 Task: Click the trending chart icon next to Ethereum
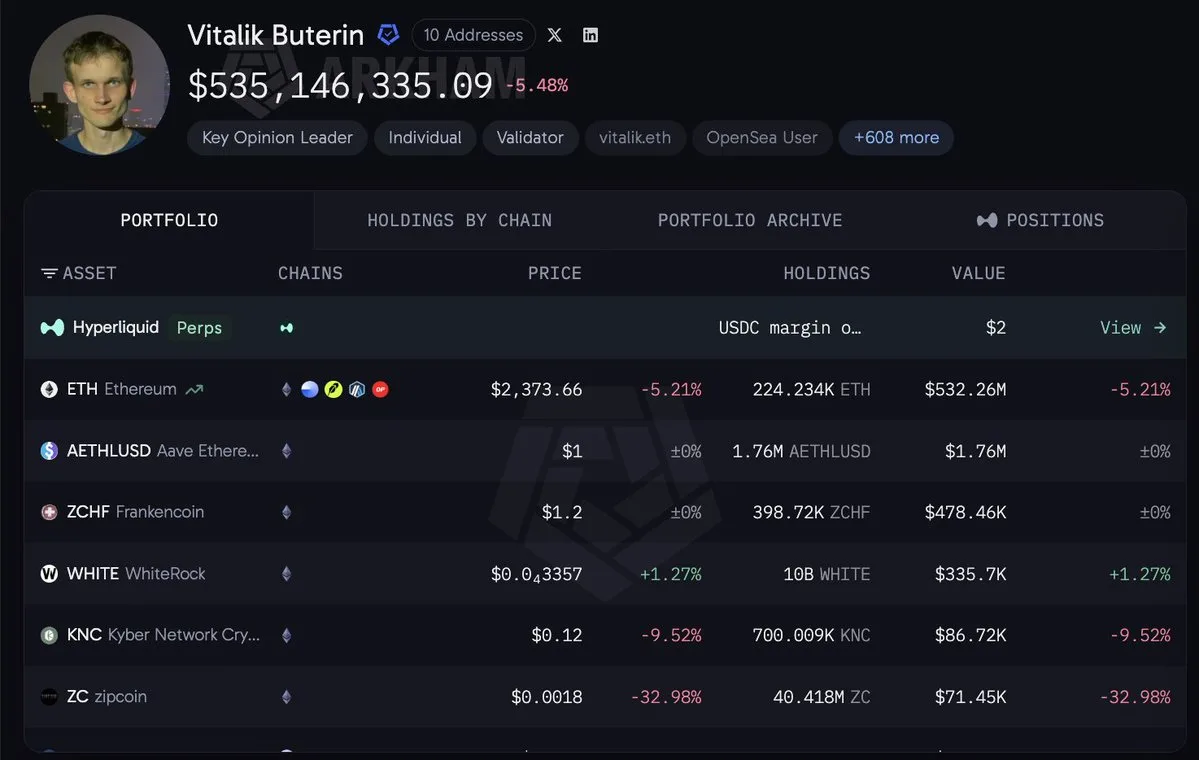coord(194,389)
